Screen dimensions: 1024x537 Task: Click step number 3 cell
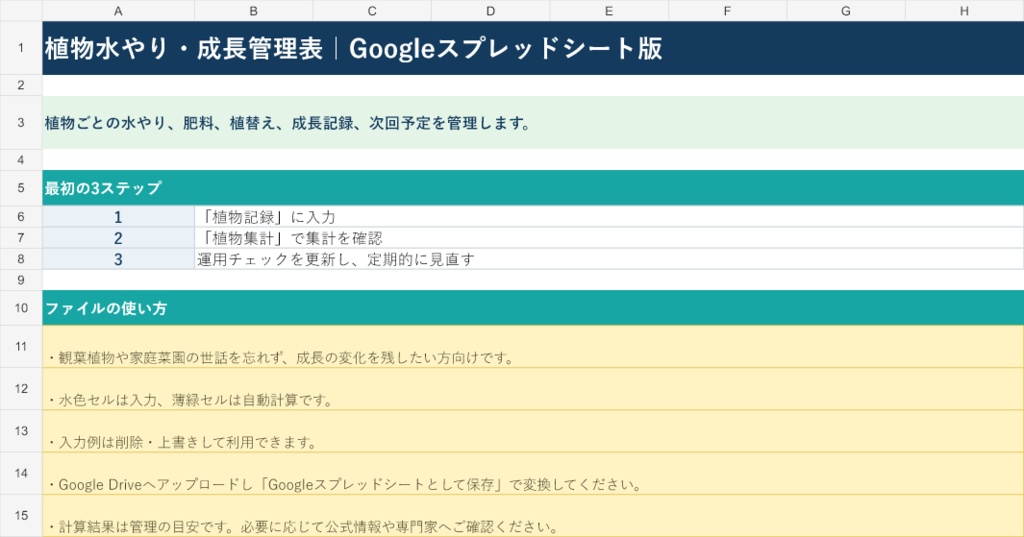[x=118, y=259]
